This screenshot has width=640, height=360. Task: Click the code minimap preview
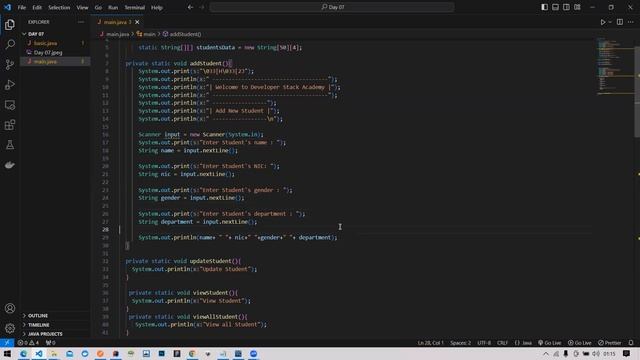(615, 67)
